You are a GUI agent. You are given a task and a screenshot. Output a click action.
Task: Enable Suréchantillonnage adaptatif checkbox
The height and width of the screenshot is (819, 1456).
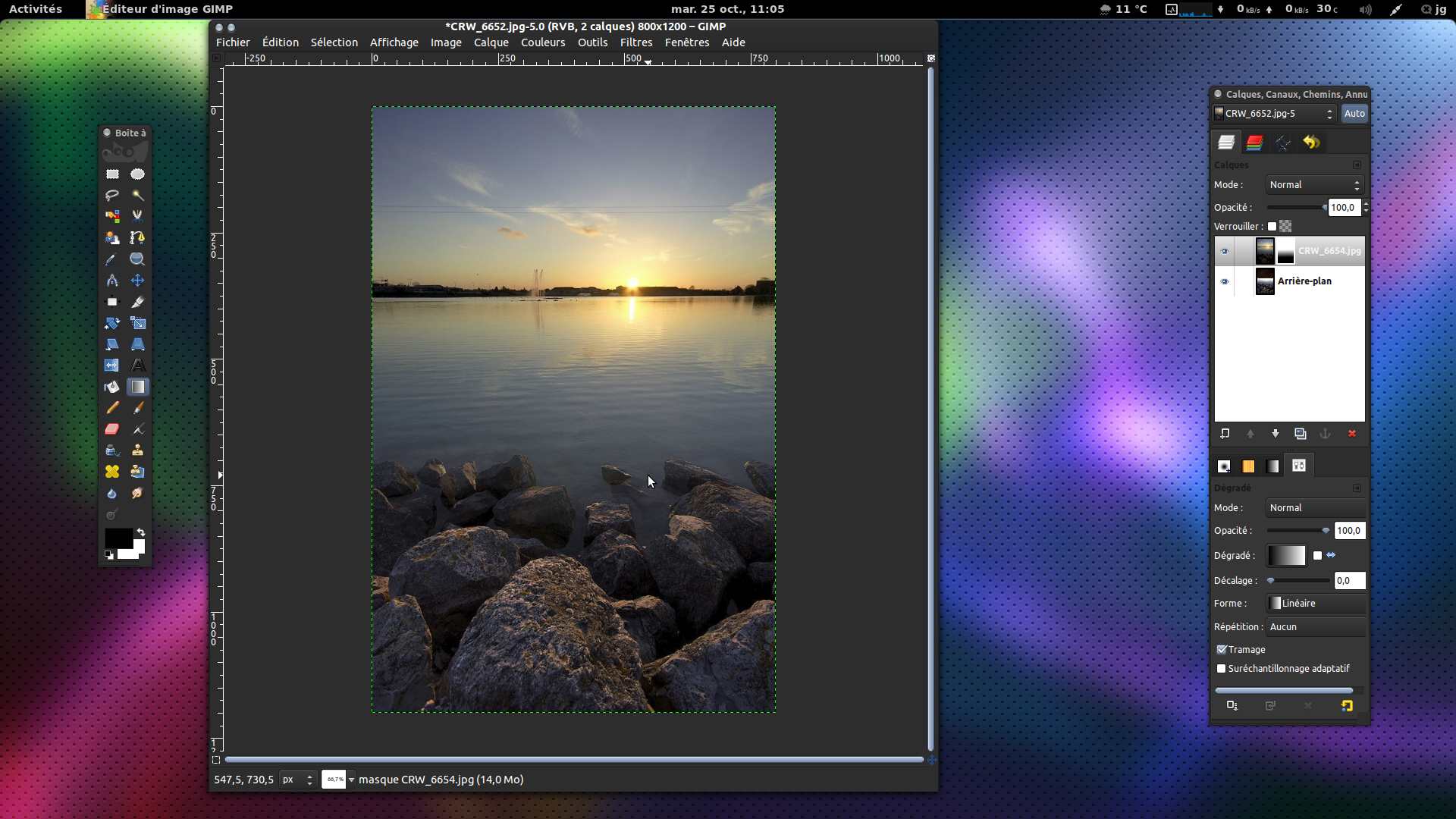click(x=1222, y=669)
